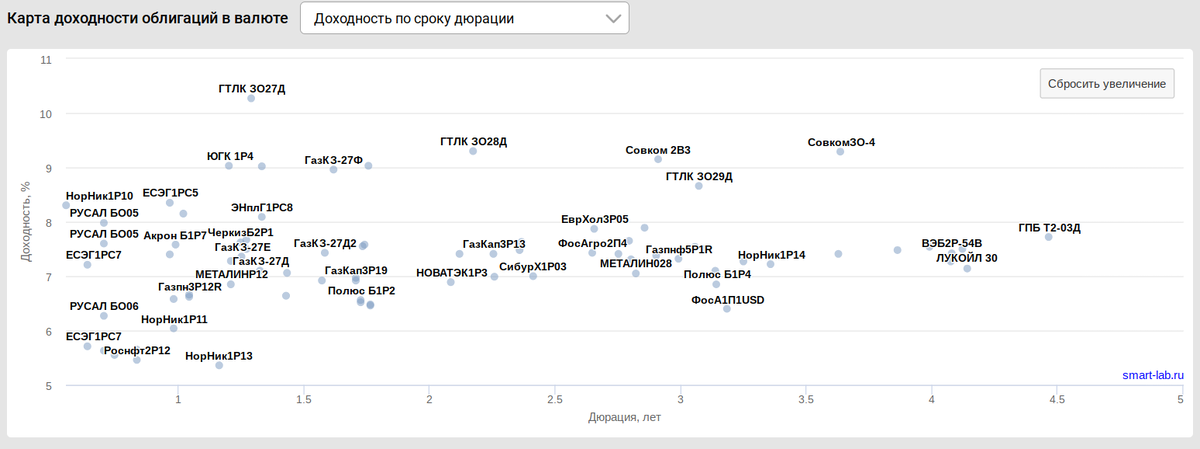Select the ВЭБ2Р-54В label
The width and height of the screenshot is (1200, 449).
pos(953,243)
